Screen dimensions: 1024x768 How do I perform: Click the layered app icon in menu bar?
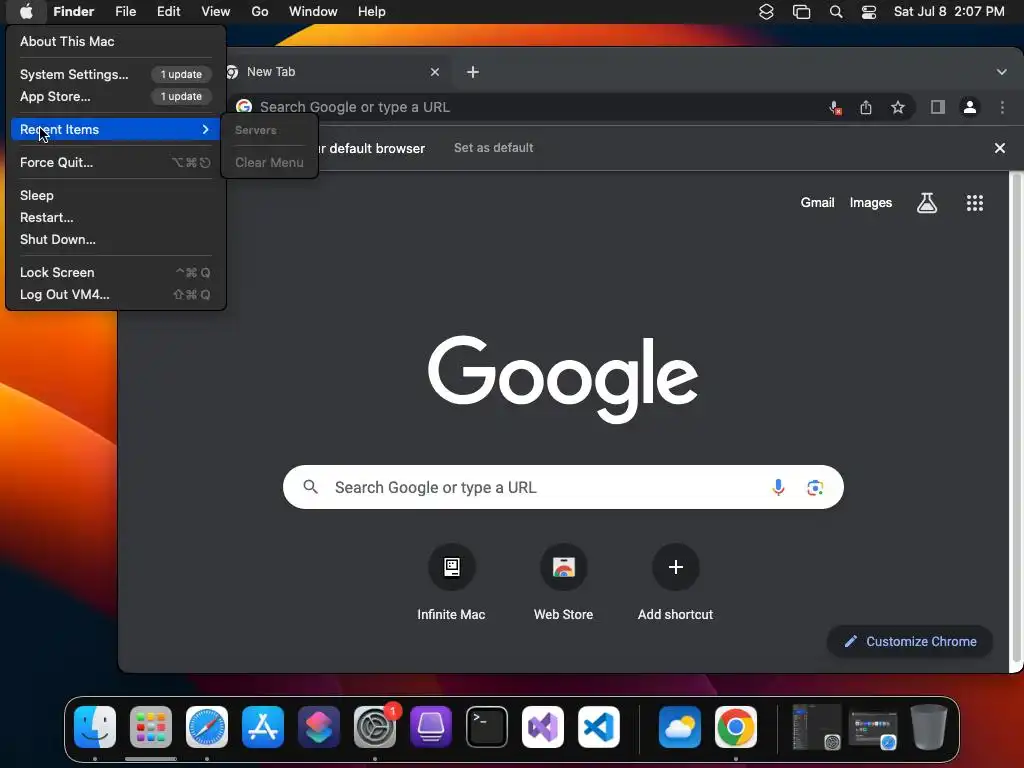click(x=766, y=12)
